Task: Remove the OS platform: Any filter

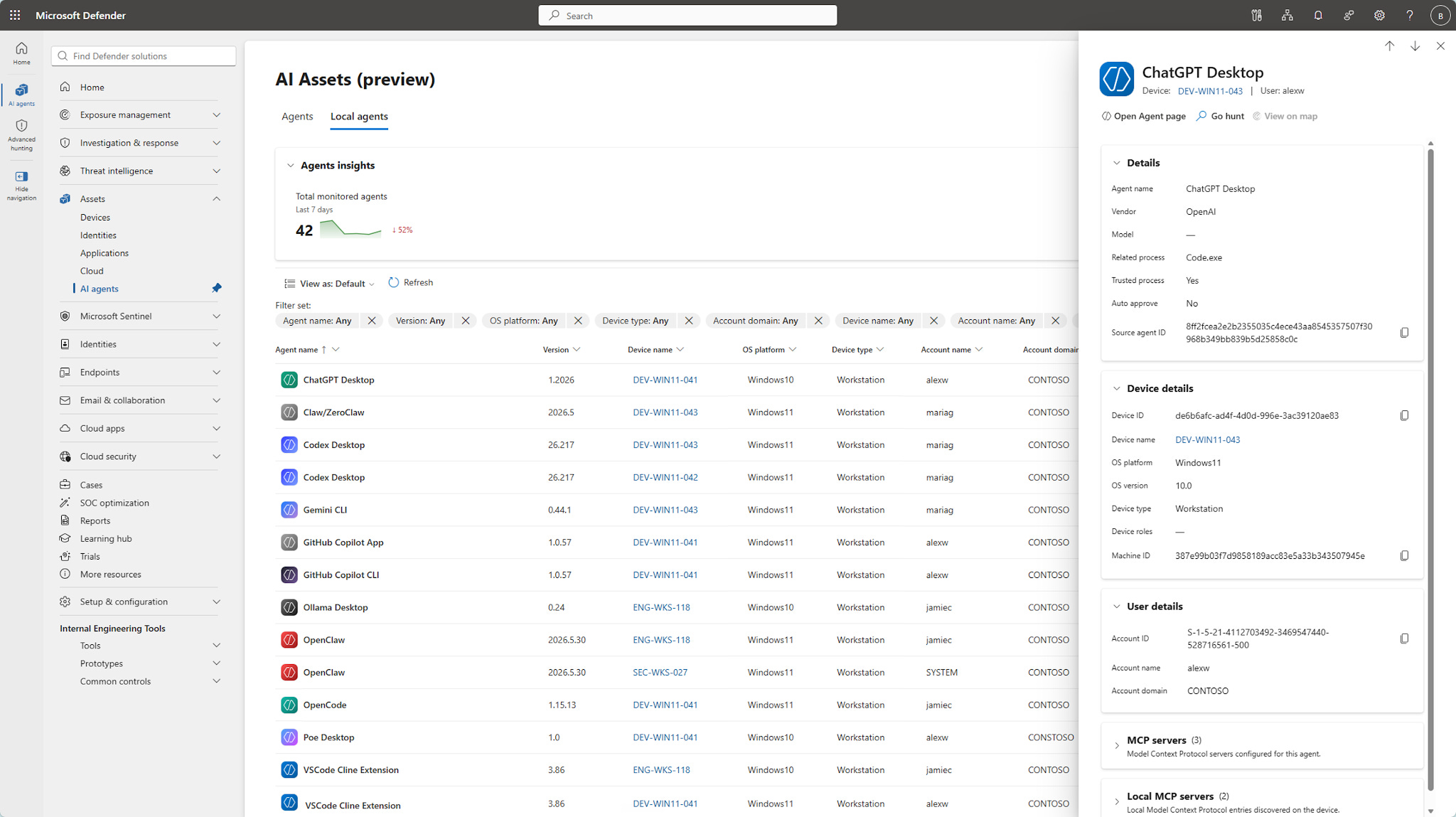Action: (578, 321)
